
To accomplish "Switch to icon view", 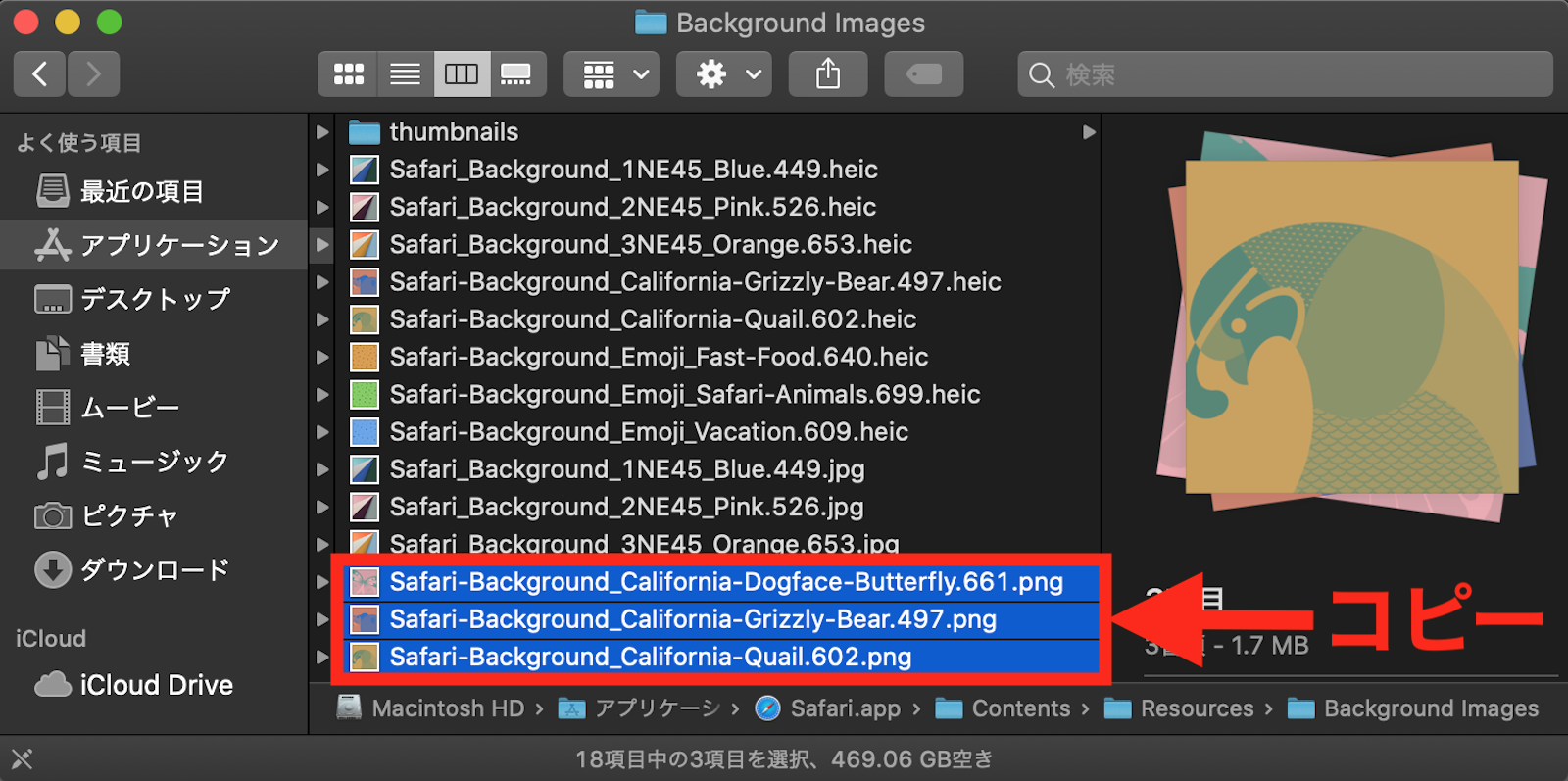I will pyautogui.click(x=348, y=74).
